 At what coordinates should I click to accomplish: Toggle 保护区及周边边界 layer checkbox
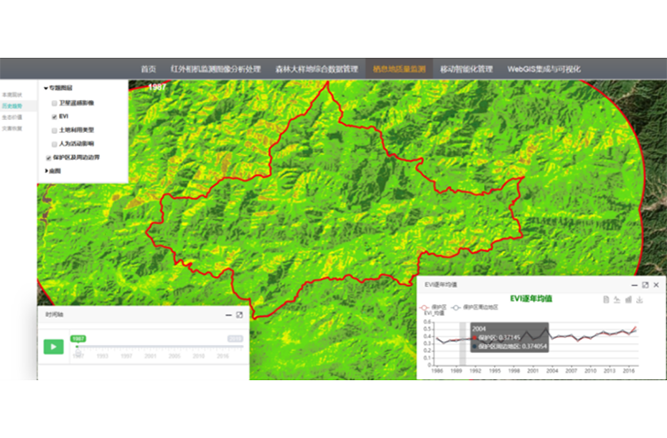(x=49, y=158)
